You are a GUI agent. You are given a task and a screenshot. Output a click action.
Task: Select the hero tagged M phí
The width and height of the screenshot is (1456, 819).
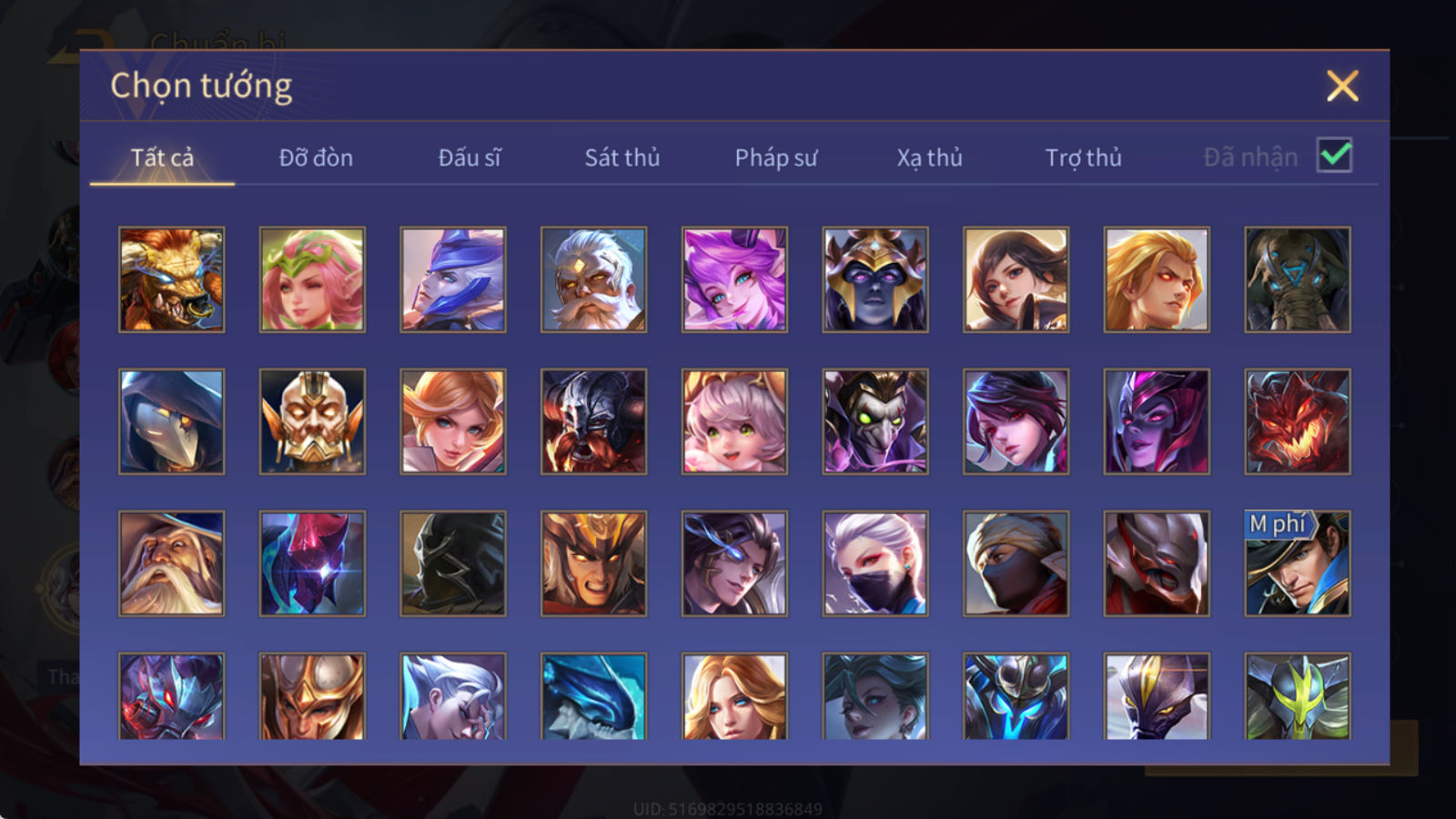pyautogui.click(x=1298, y=563)
